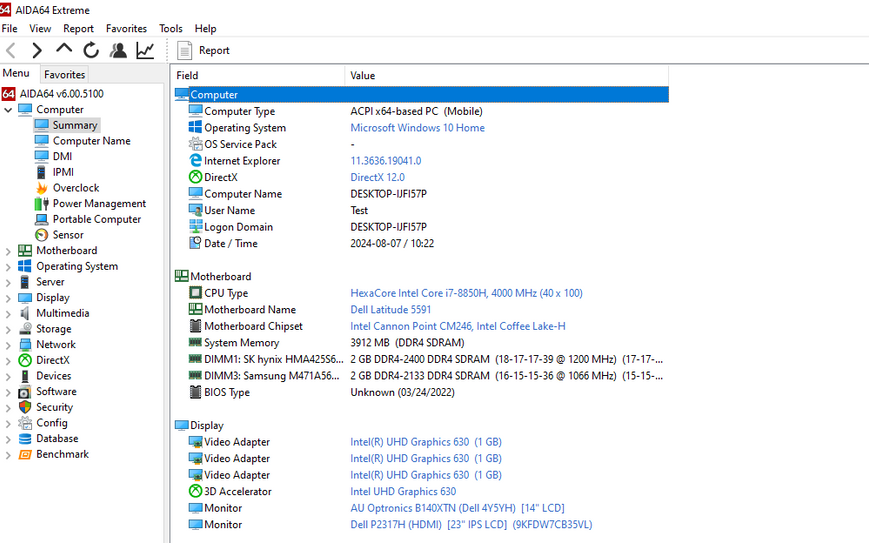Screen dimensions: 869x543
Task: Click the Security shield icon
Action: tap(25, 407)
